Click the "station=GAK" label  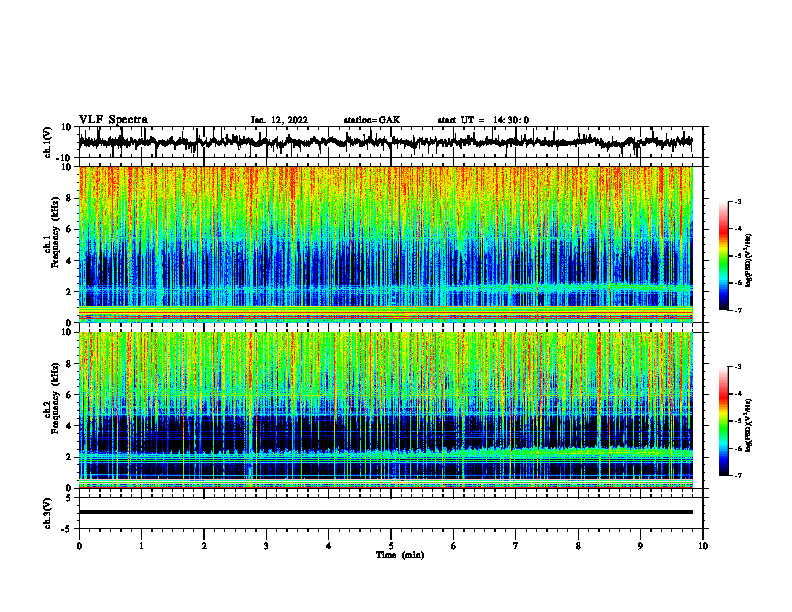372,120
